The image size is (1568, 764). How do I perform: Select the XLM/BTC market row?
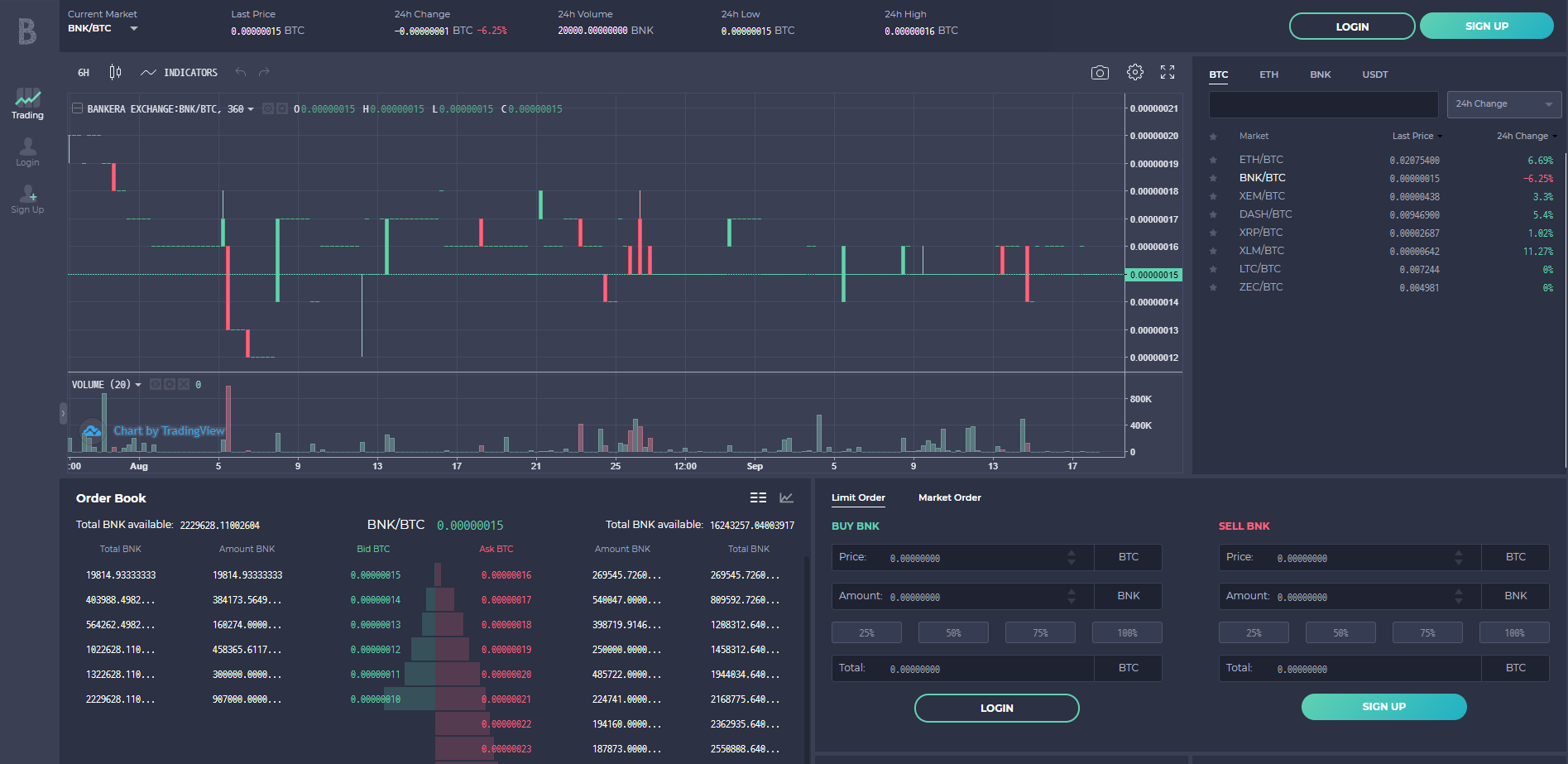(x=1381, y=251)
